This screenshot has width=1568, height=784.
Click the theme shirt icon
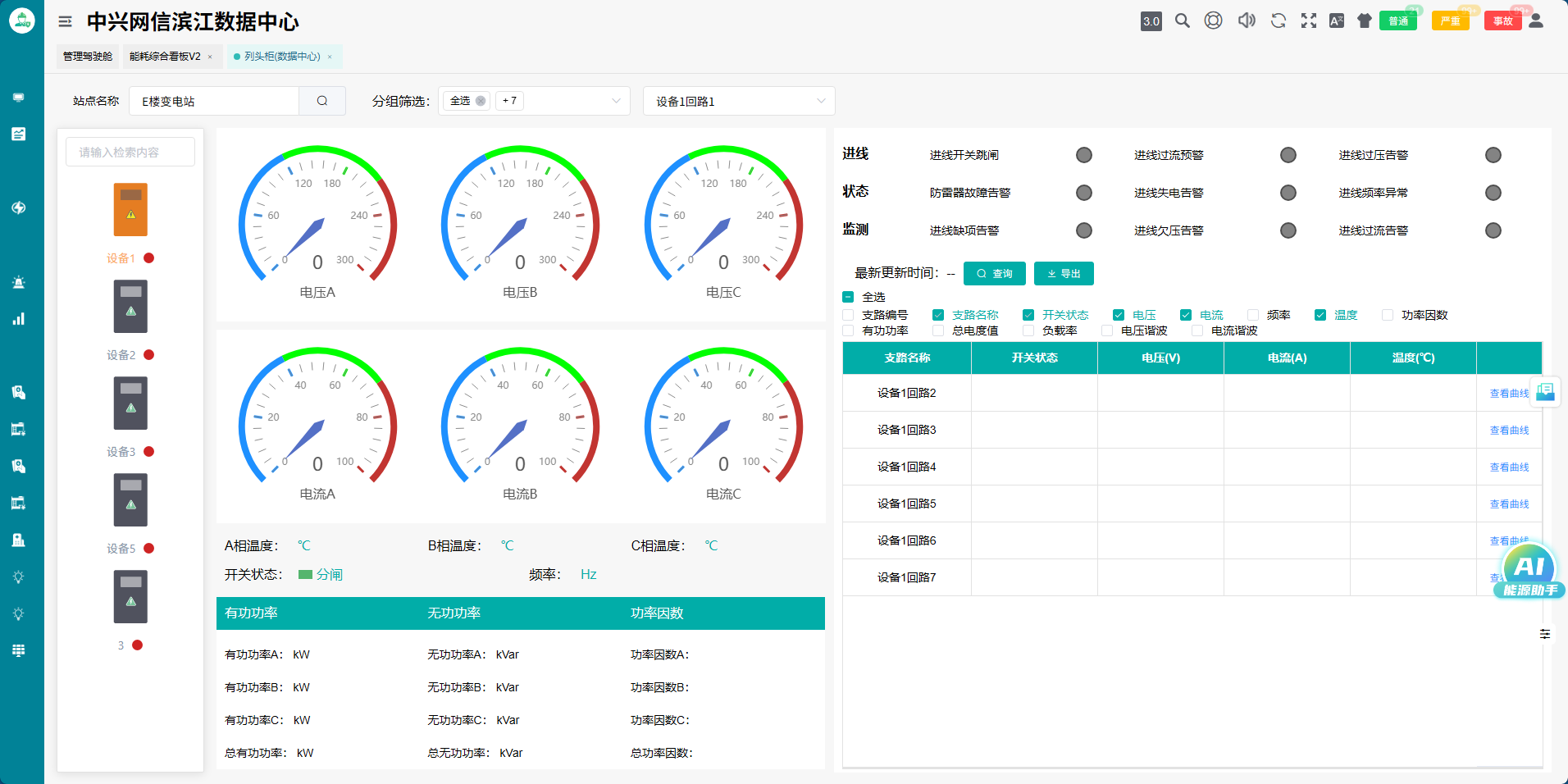[x=1365, y=21]
